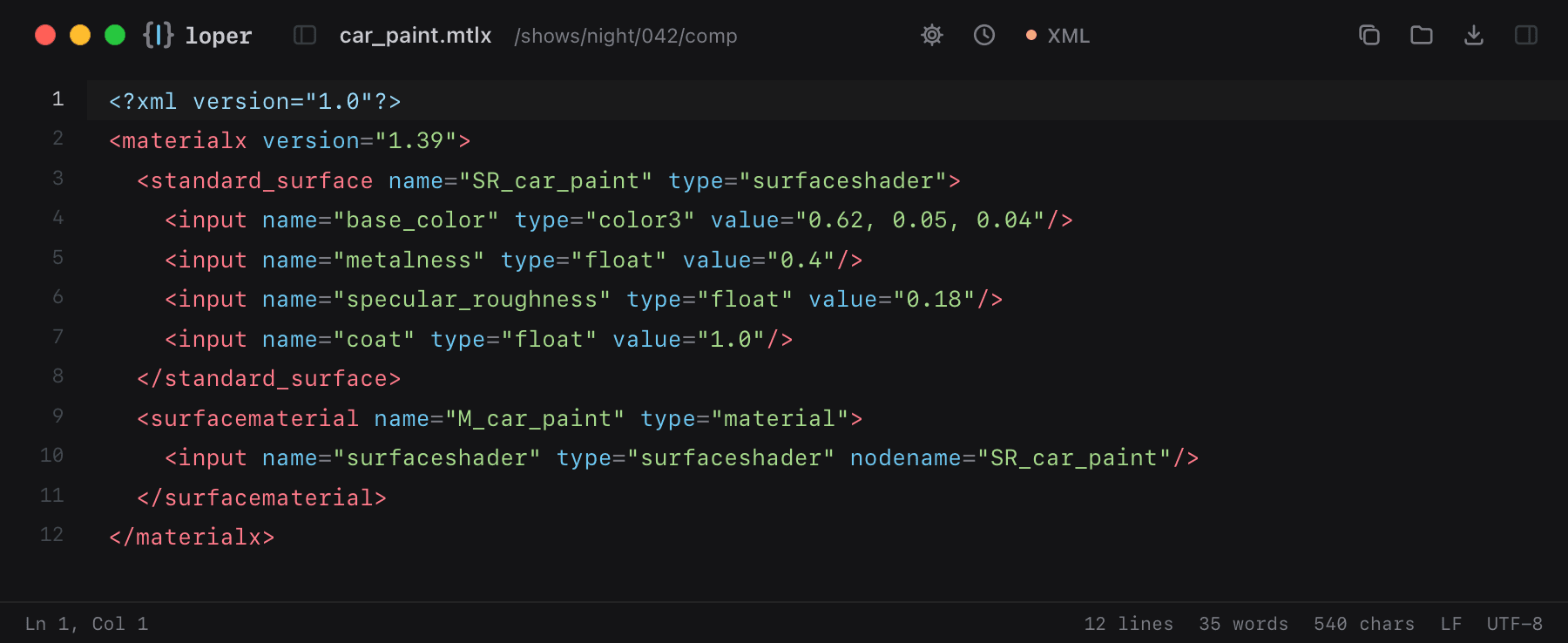Open the XML language selector
Screen dimensions: 1568x643
[1058, 36]
